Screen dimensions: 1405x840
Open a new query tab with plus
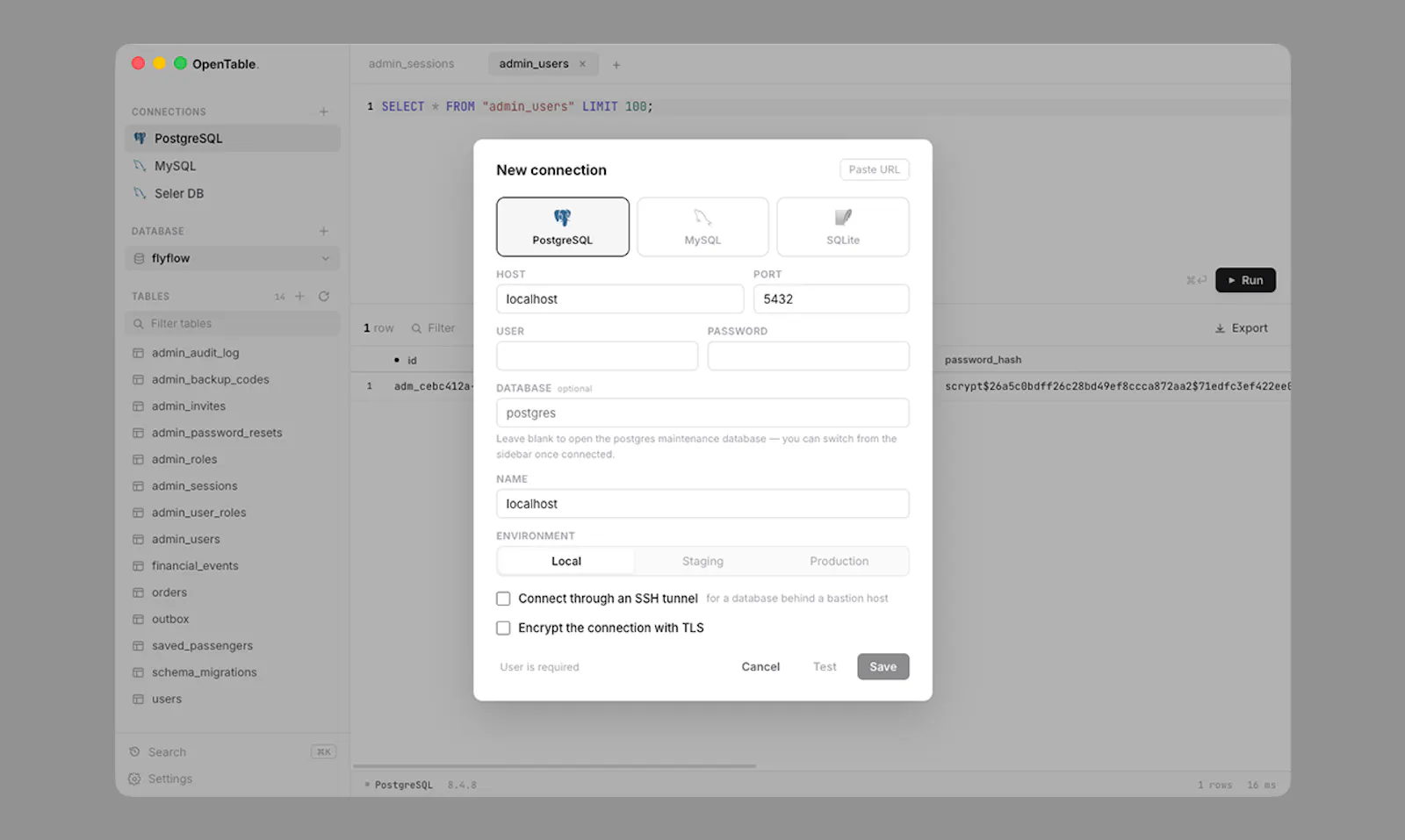click(616, 65)
